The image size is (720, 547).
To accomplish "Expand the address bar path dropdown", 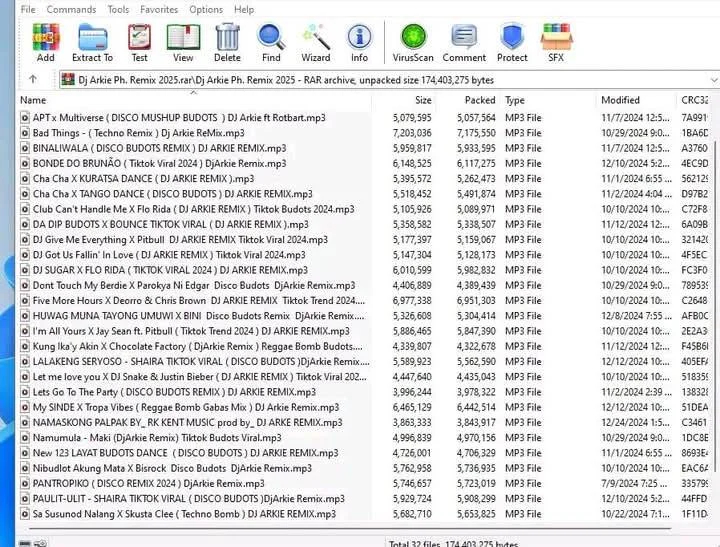I will click(x=714, y=80).
